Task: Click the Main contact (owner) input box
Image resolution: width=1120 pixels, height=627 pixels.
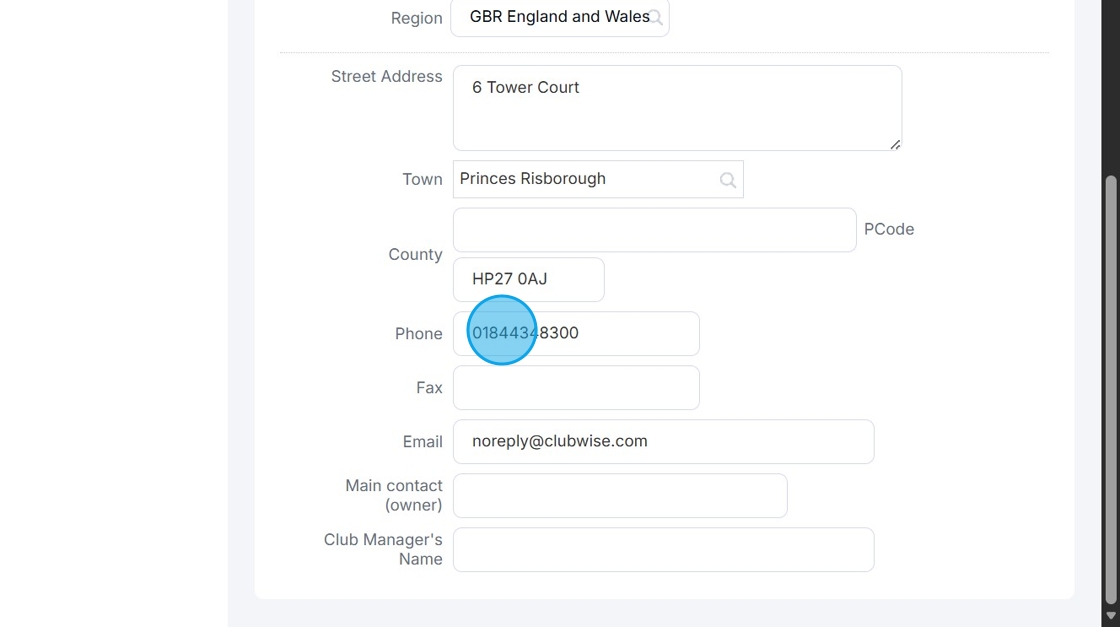Action: point(618,495)
